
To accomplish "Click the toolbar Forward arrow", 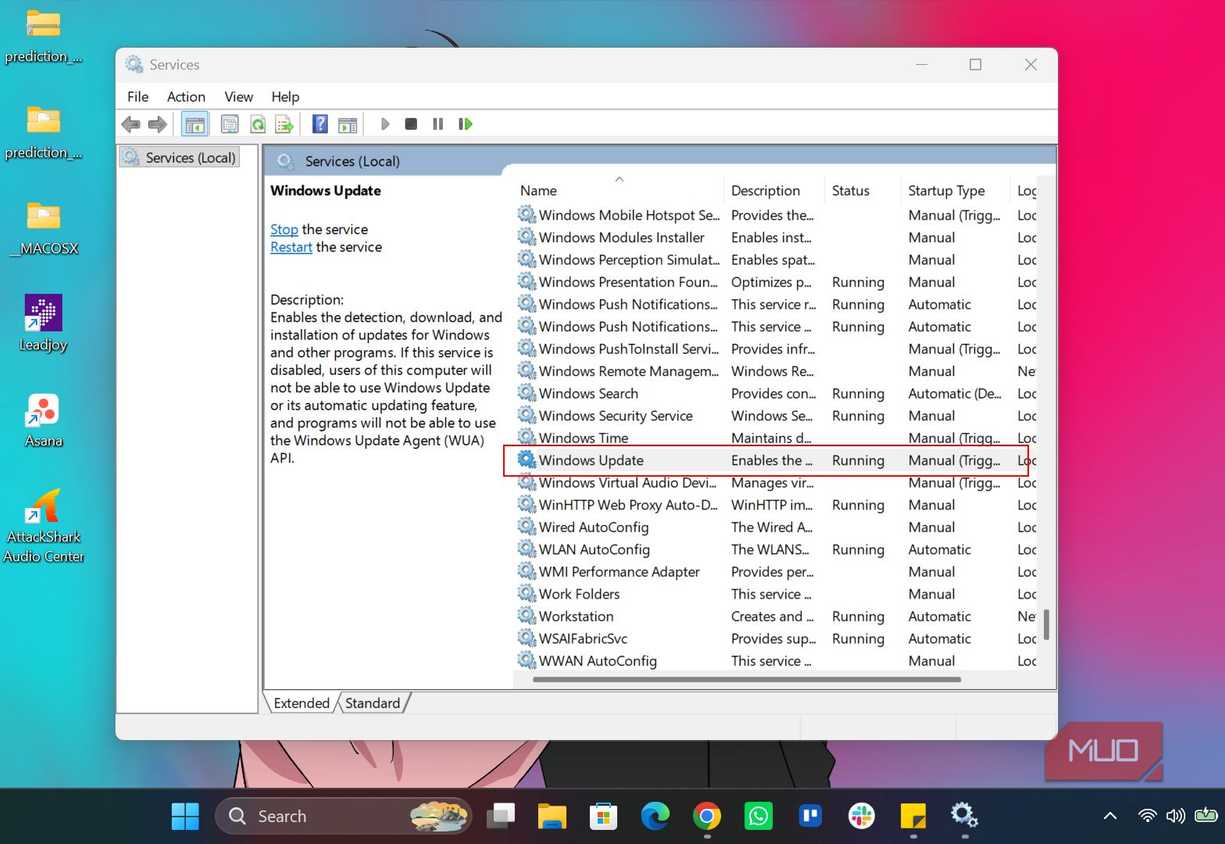I will click(x=157, y=124).
